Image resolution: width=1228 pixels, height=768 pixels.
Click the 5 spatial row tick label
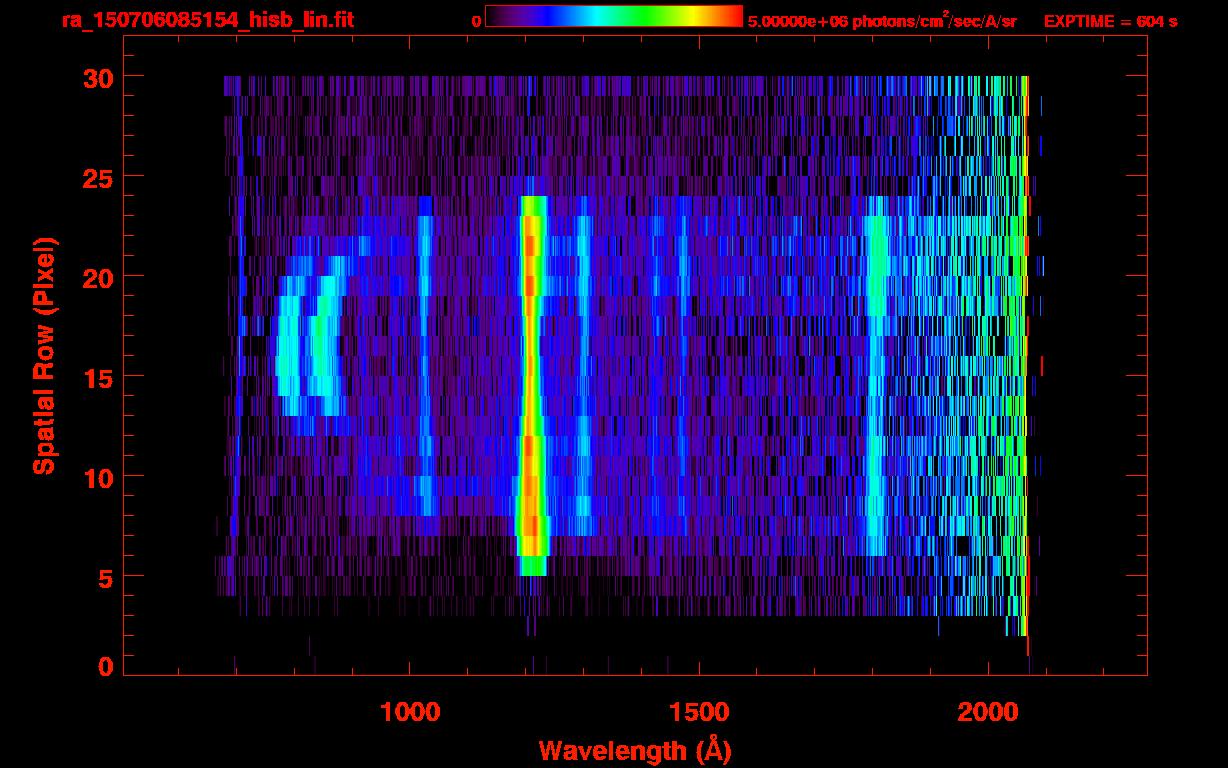tap(105, 577)
